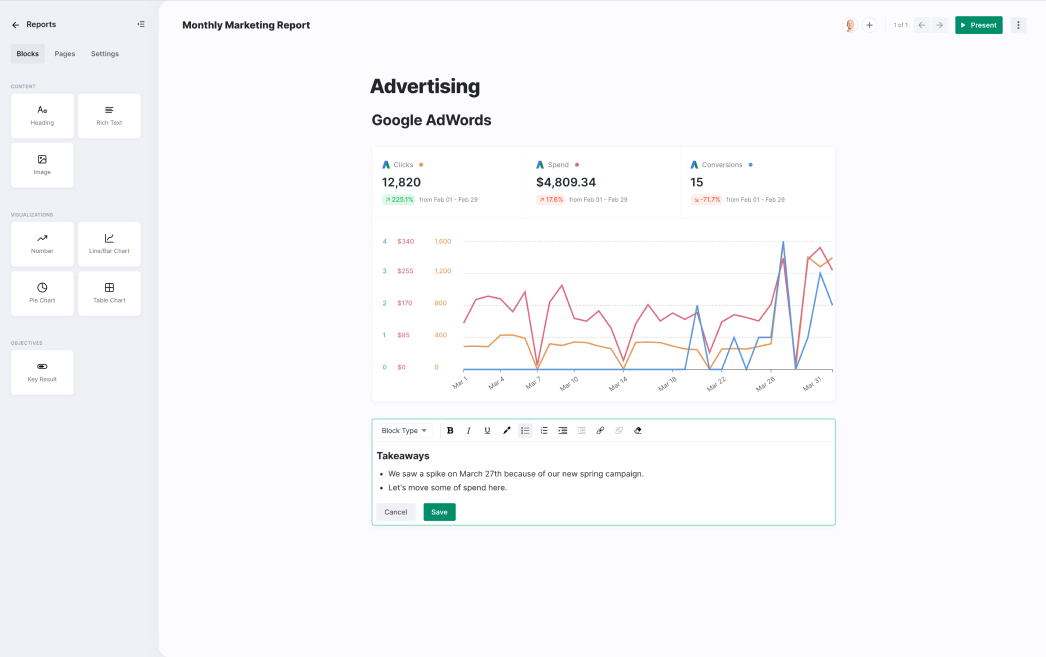
Task: Open the Block Type dropdown
Action: [404, 430]
